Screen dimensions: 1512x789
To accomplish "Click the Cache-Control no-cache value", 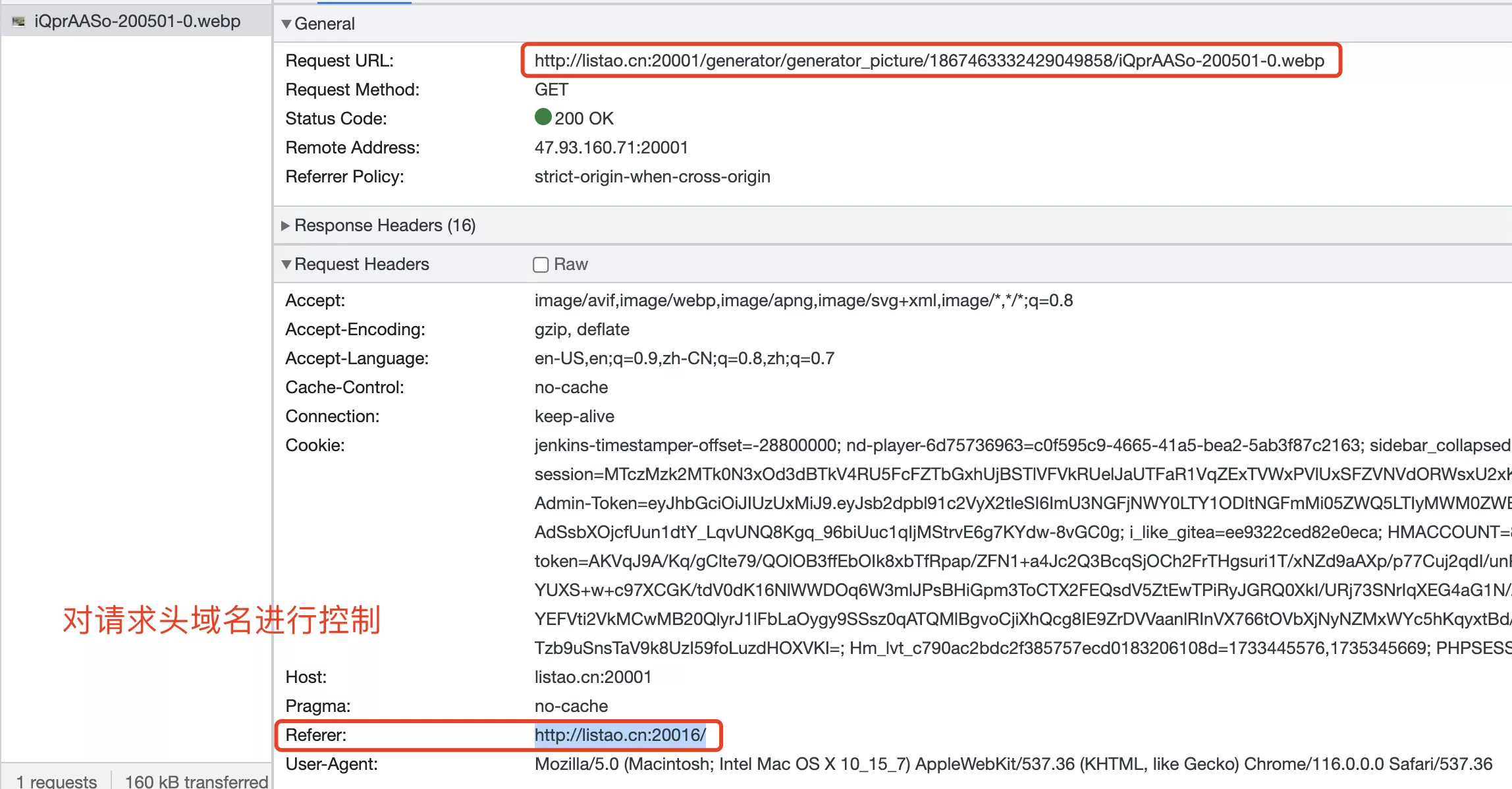I will [x=571, y=387].
